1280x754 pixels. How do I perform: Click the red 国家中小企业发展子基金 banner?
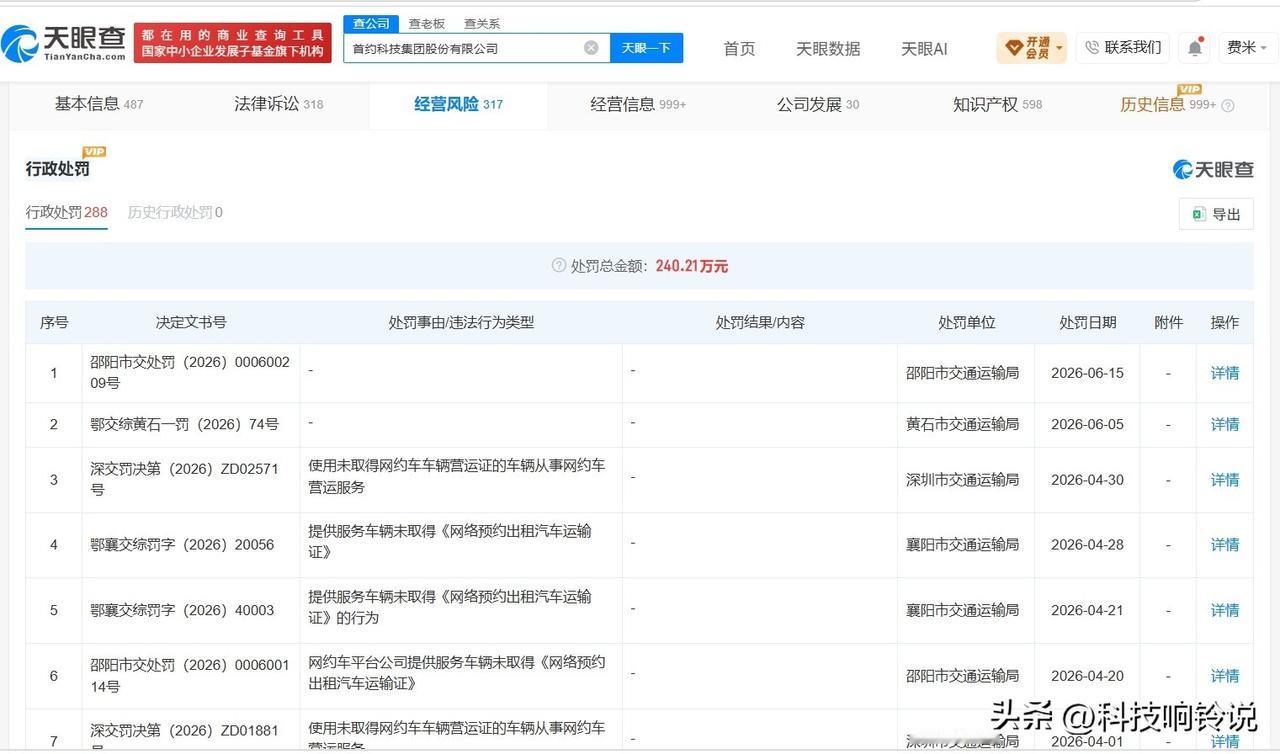(233, 43)
